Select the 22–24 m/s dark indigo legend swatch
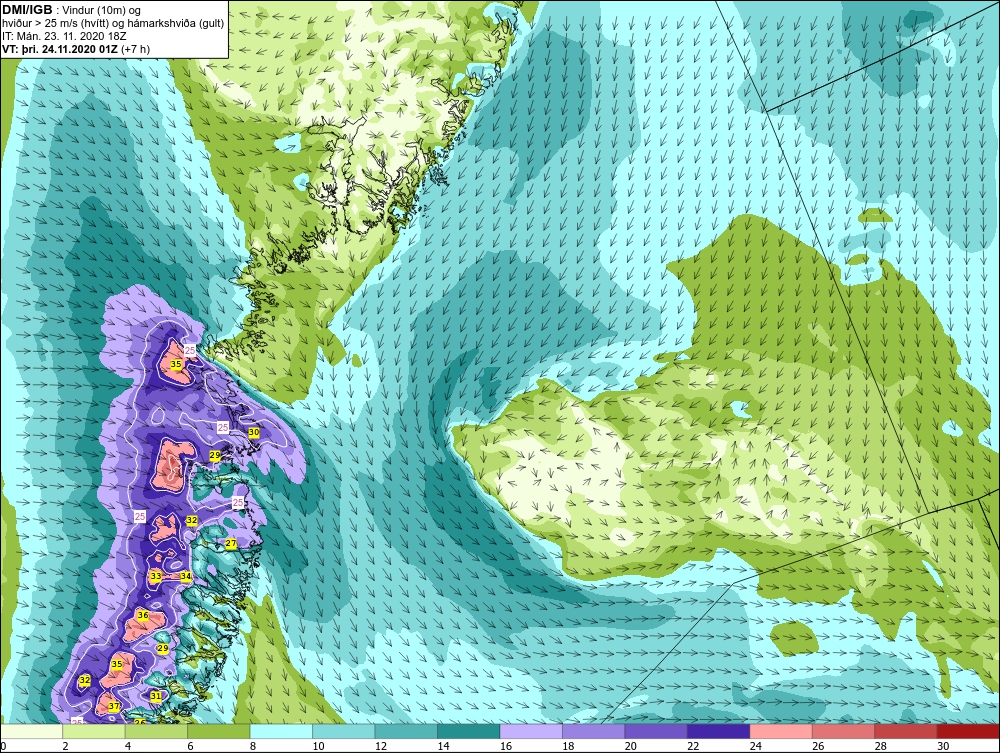 point(719,731)
